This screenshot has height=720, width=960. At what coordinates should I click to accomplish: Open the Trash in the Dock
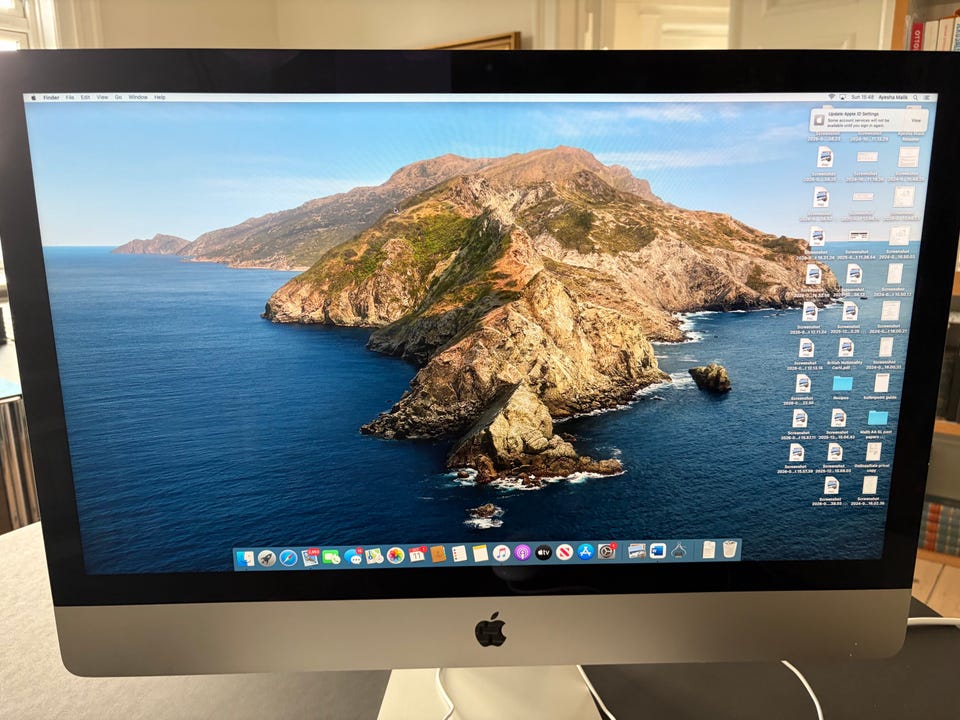pos(729,549)
